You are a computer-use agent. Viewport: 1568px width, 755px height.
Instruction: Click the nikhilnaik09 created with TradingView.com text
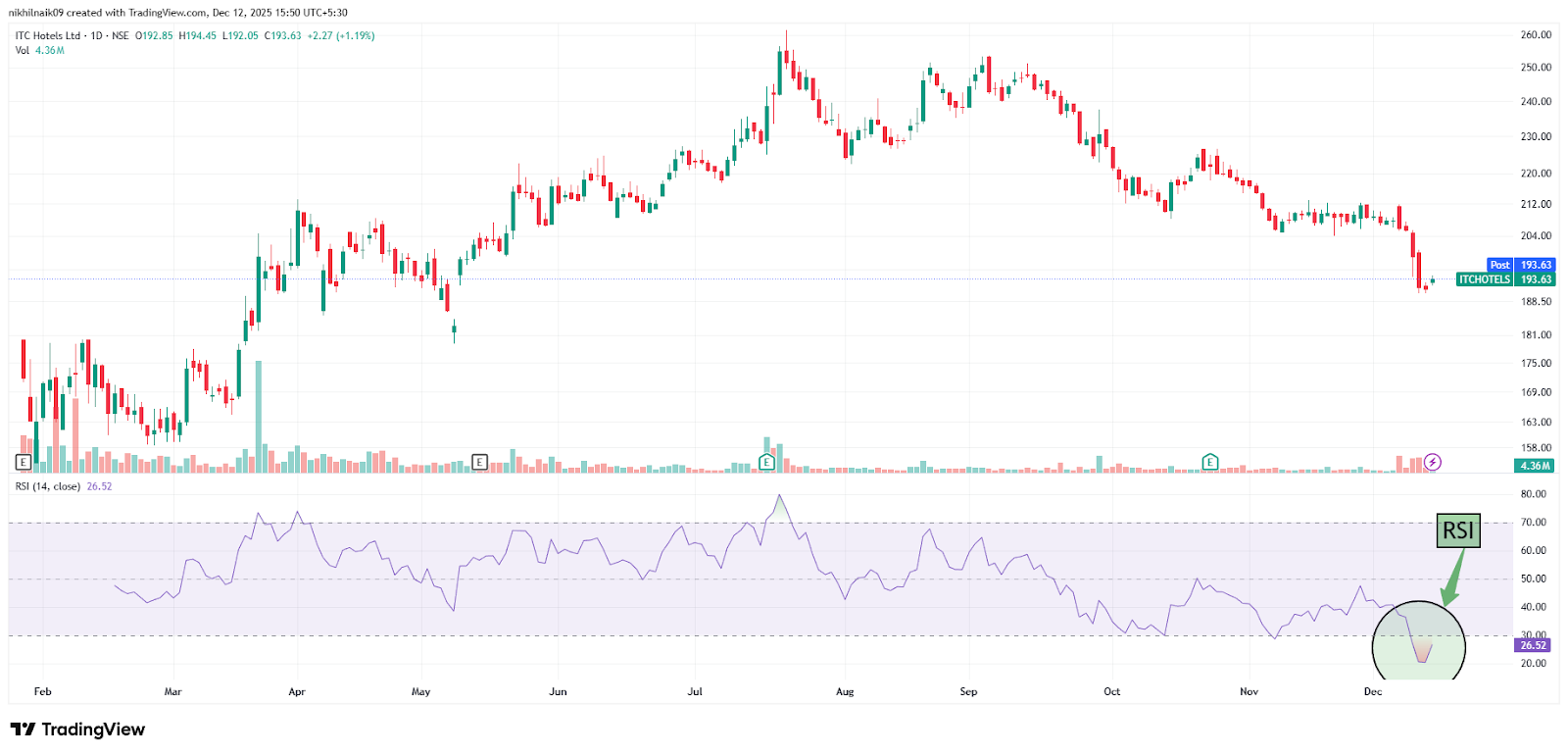click(177, 13)
